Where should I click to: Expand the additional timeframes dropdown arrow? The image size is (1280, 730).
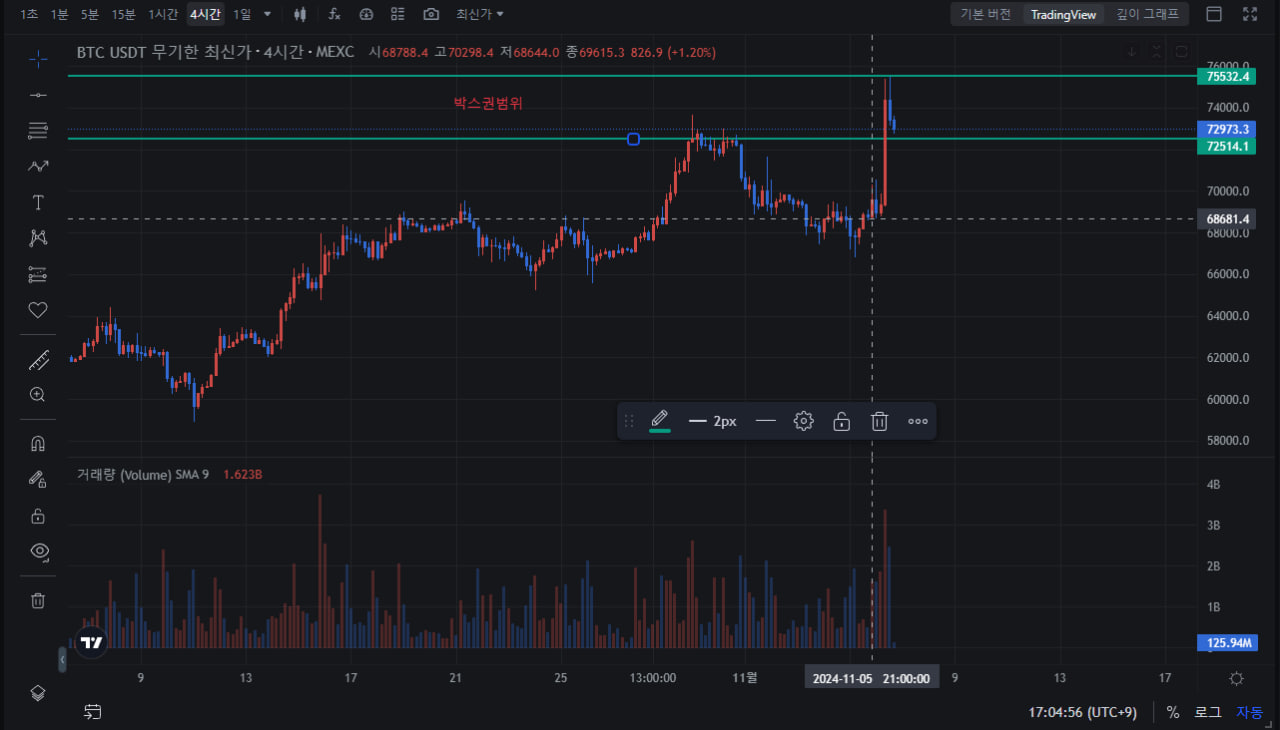267,14
